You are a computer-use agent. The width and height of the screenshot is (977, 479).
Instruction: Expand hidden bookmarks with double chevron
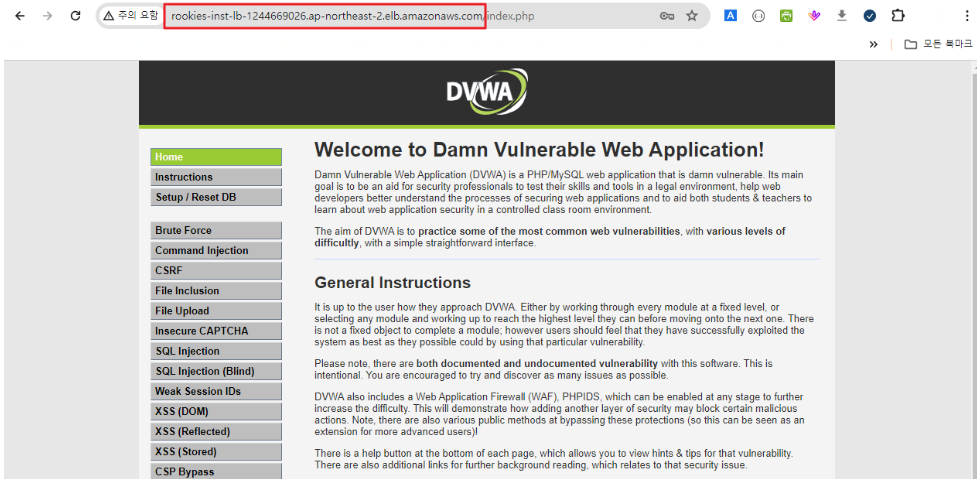click(873, 44)
